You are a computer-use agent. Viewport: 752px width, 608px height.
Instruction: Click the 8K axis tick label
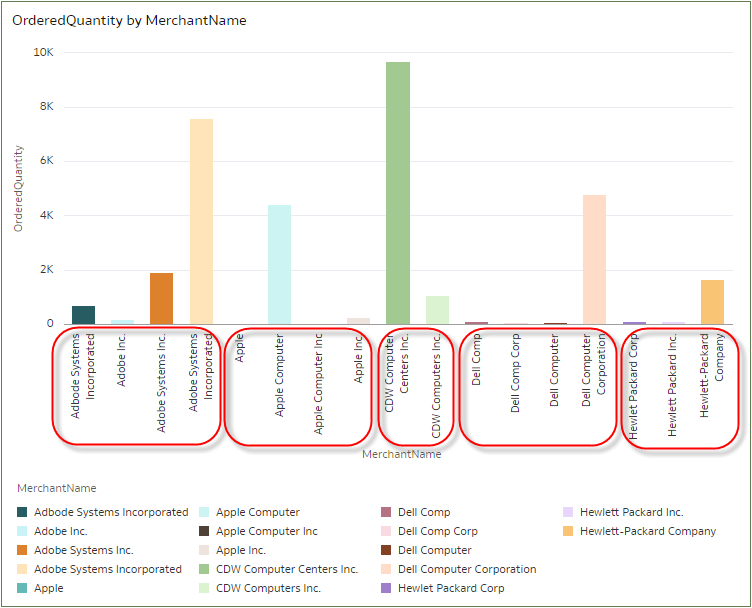[47, 106]
